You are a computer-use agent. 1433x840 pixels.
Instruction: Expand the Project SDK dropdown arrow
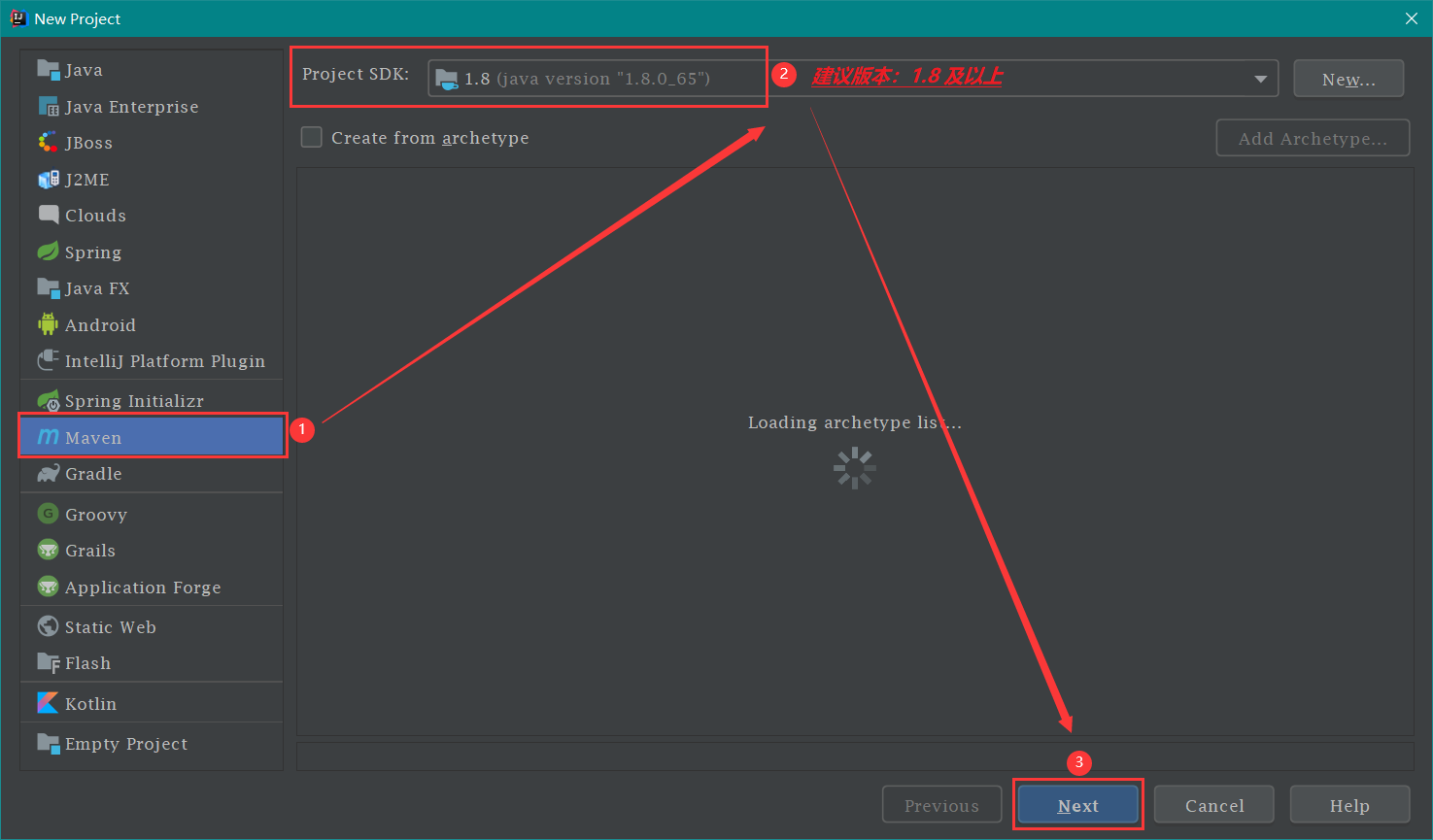(x=1260, y=79)
